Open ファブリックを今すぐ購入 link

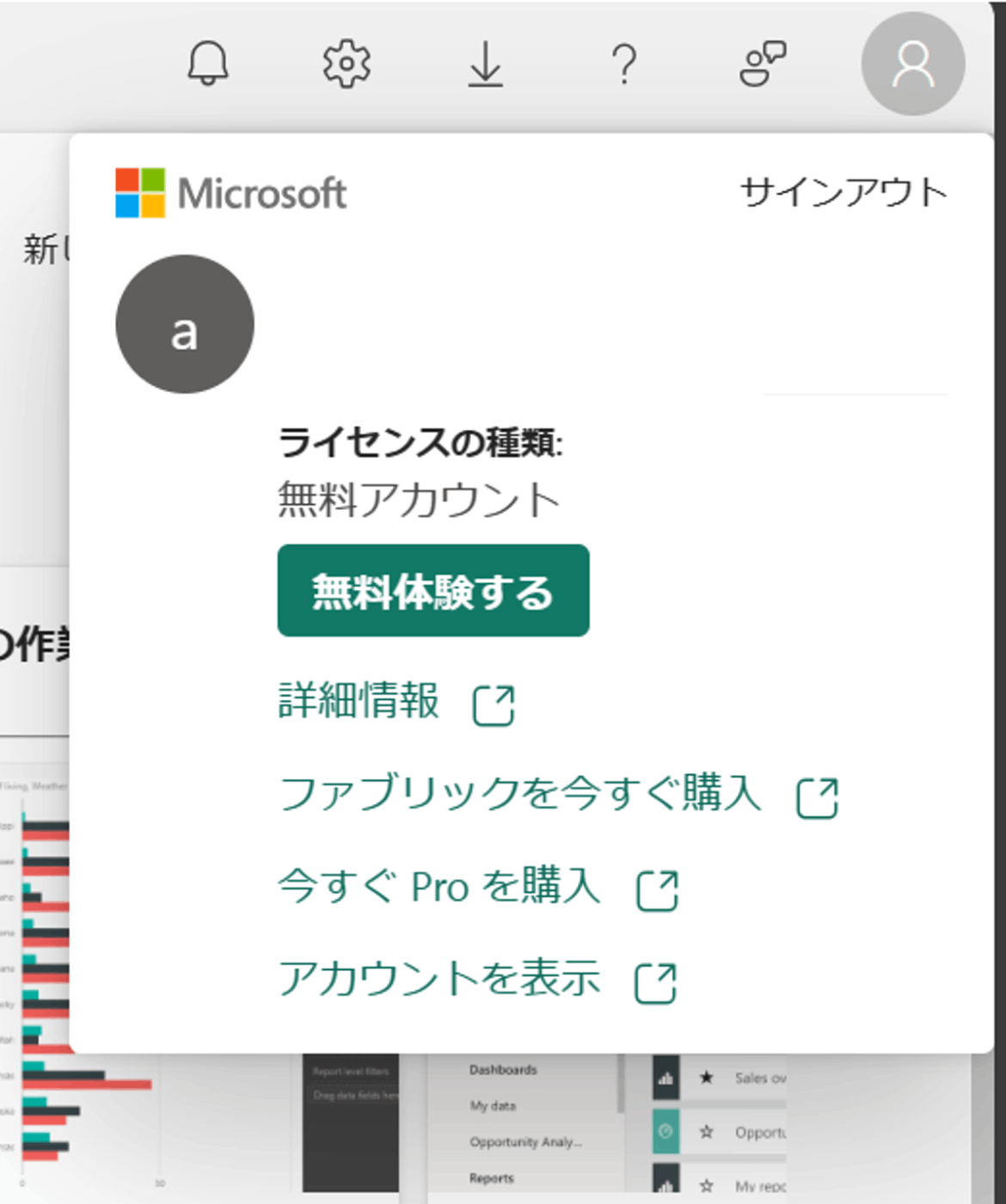point(520,792)
